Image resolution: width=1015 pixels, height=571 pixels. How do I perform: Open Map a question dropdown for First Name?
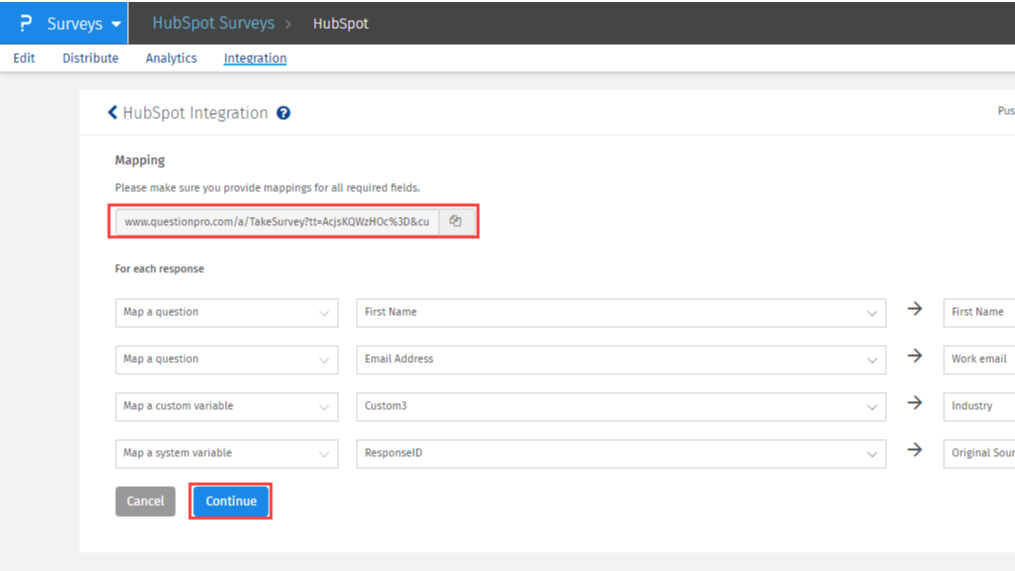point(227,313)
